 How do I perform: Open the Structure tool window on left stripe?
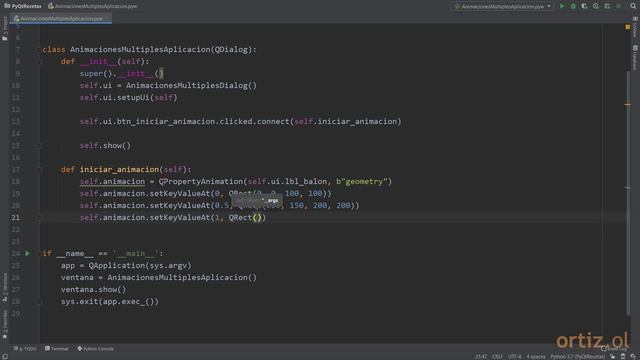4,287
